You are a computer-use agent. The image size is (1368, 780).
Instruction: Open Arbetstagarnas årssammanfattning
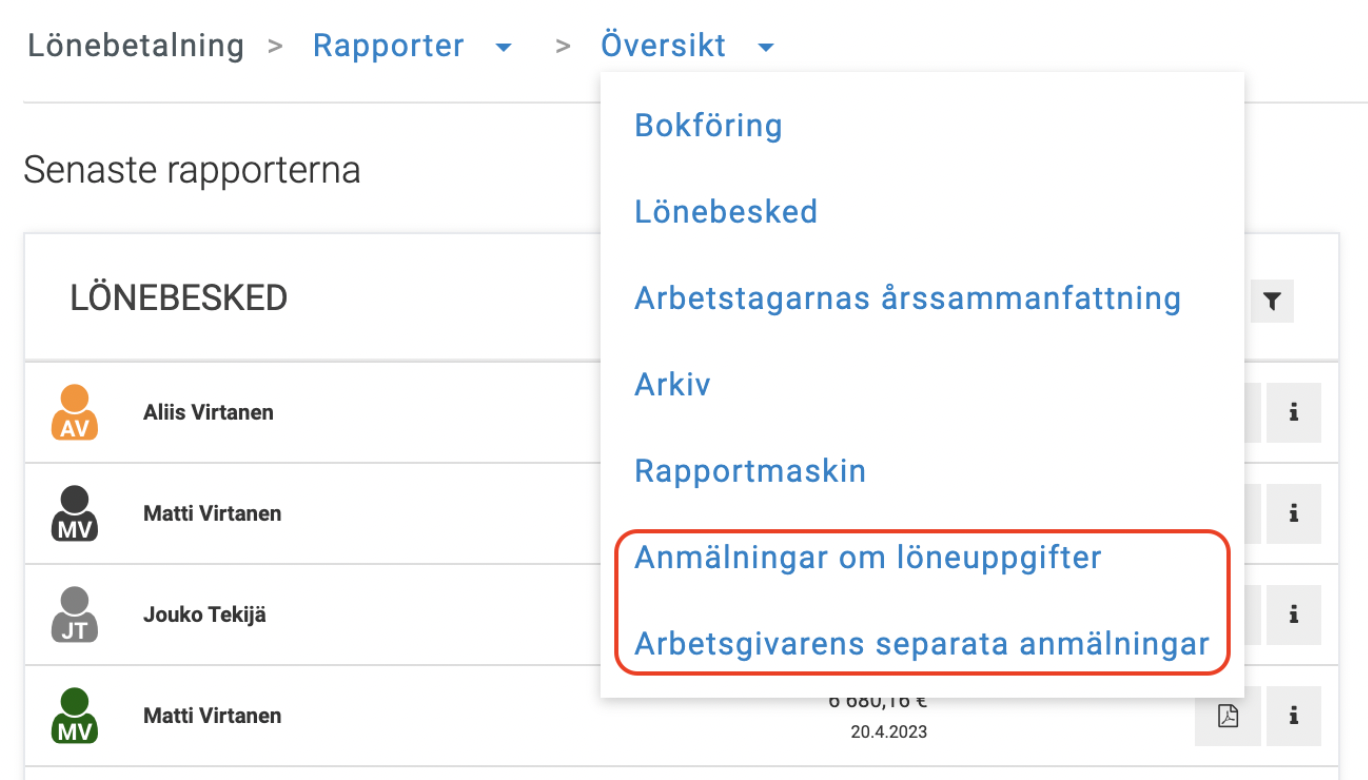(908, 298)
